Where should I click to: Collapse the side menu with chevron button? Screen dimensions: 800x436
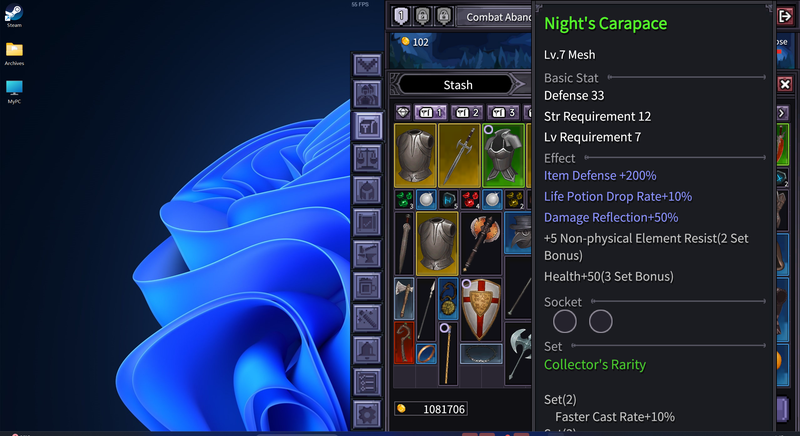pos(367,65)
